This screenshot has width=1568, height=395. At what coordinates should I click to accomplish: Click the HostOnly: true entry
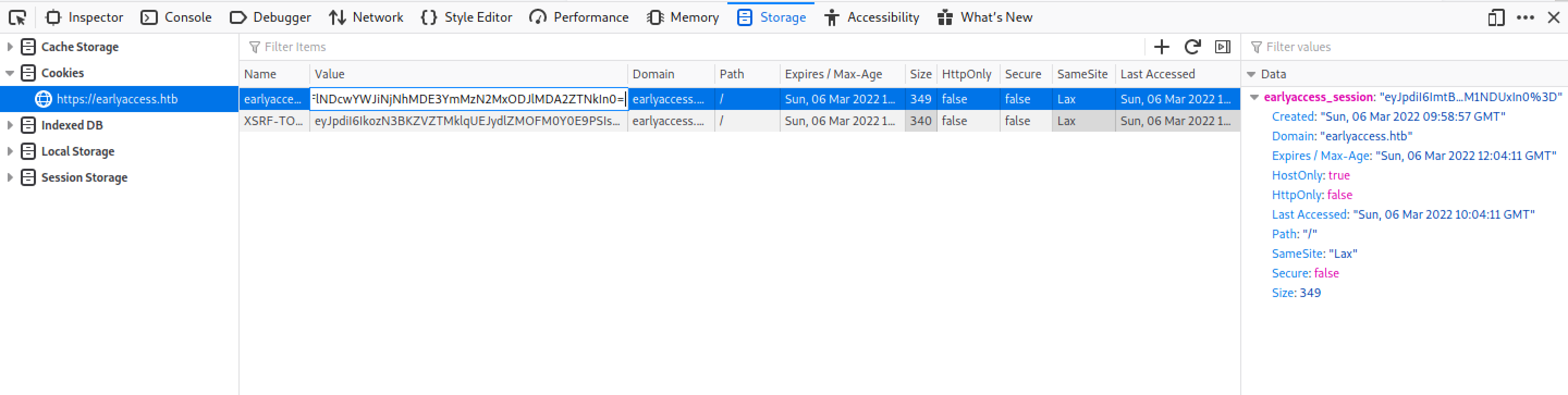1310,176
